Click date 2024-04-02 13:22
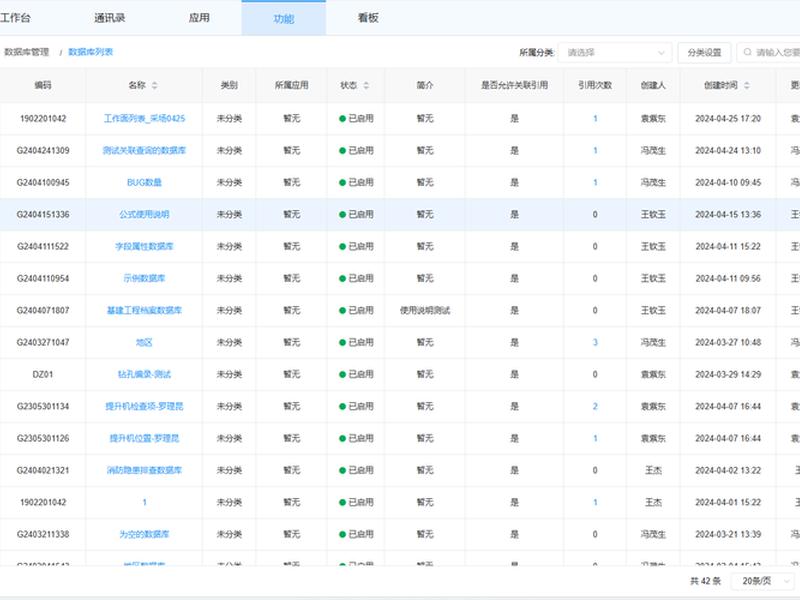Viewport: 800px width, 600px height. 728,470
